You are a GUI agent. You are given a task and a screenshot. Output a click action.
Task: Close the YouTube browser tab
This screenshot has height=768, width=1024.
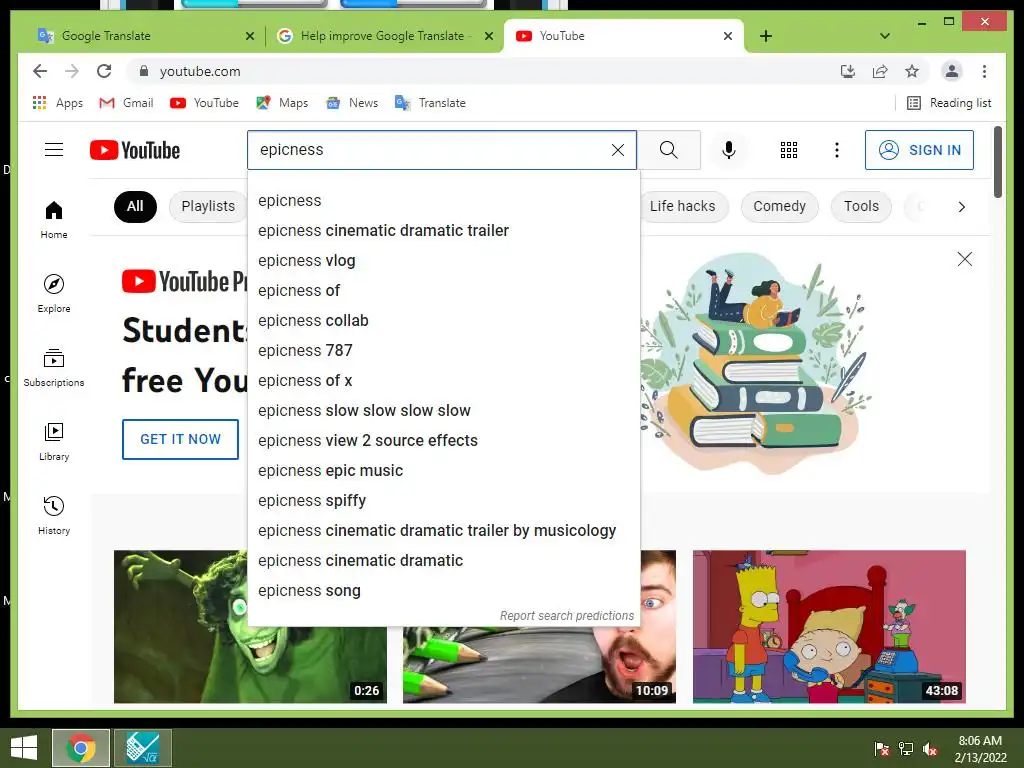728,36
